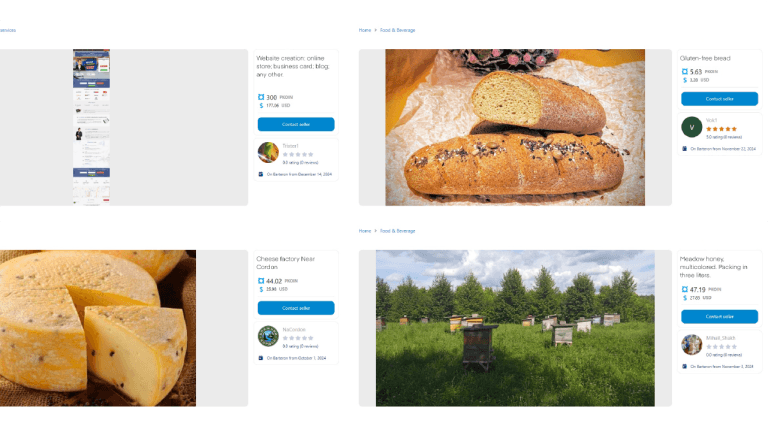Open Gluten-free bread product photo

coord(515,127)
